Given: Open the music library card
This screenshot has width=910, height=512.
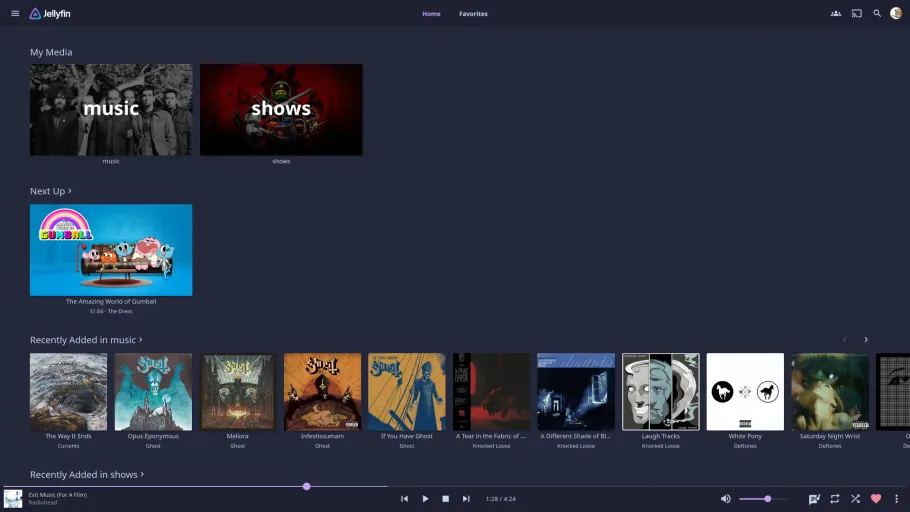Looking at the screenshot, I should [111, 110].
